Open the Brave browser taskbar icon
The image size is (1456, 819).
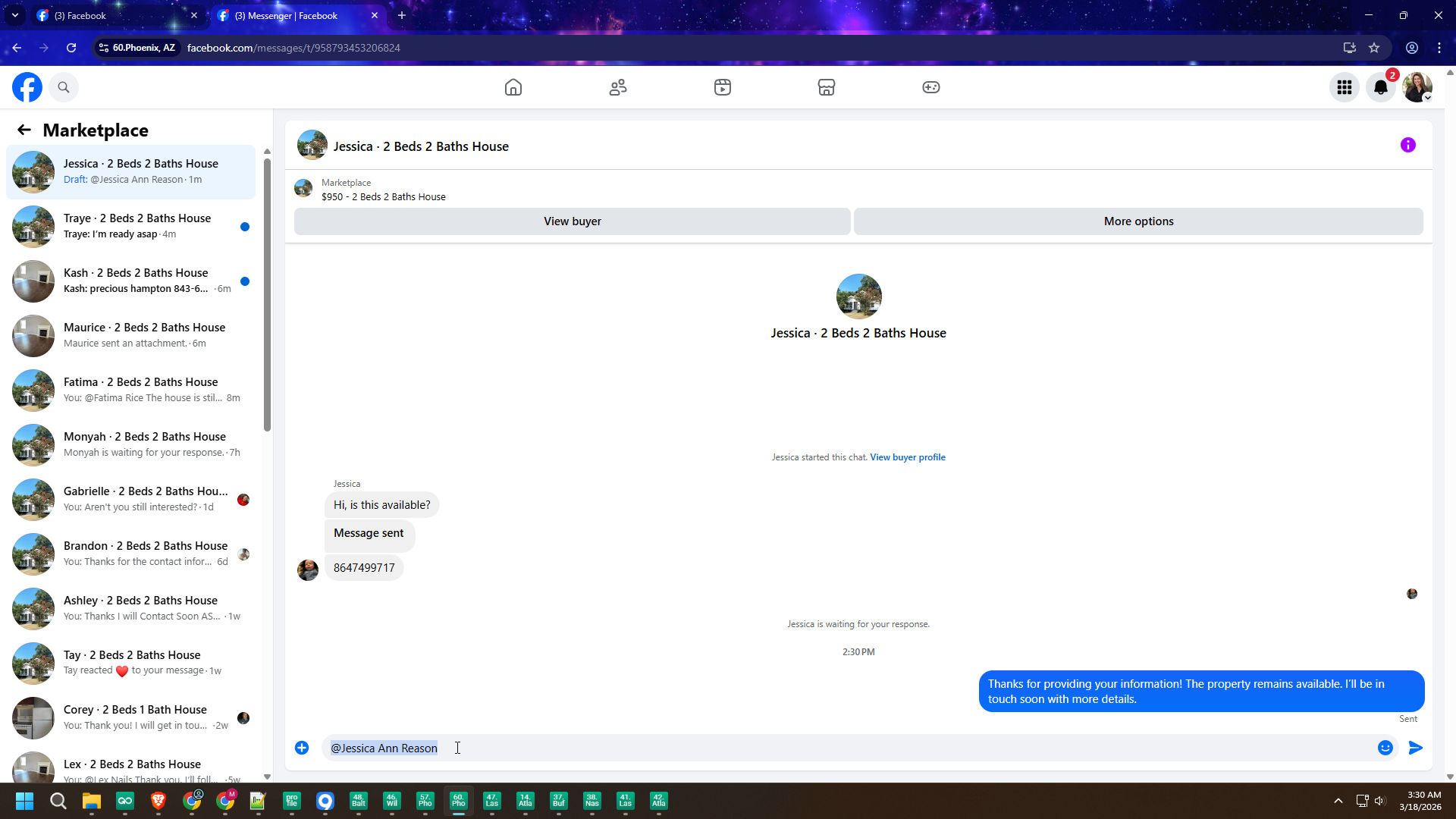point(158,801)
